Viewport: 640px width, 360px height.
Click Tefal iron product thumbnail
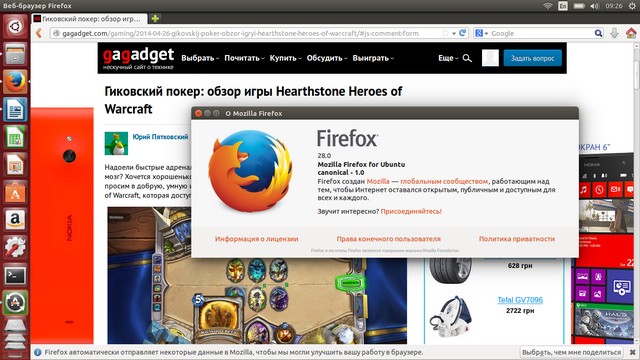[451, 316]
